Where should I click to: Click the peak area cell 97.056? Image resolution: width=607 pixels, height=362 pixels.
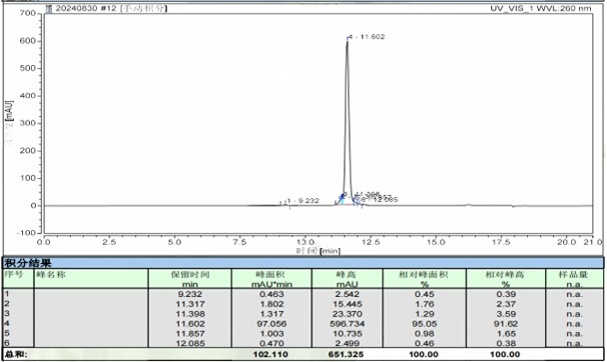click(x=272, y=324)
